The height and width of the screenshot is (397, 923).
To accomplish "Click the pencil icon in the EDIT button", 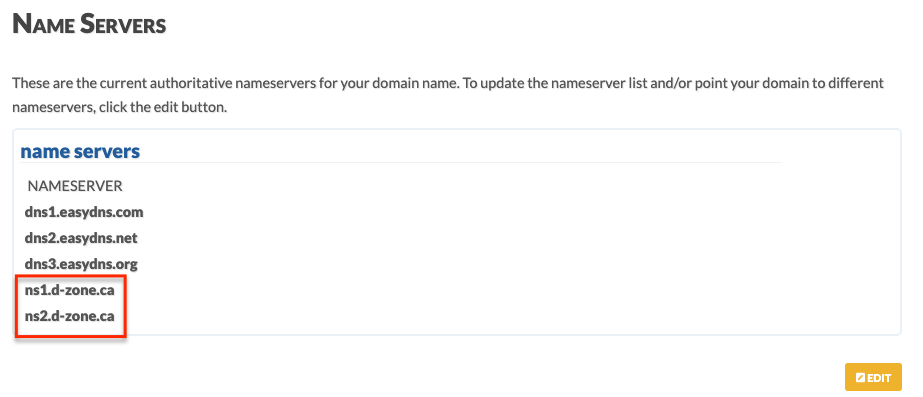I will (860, 378).
